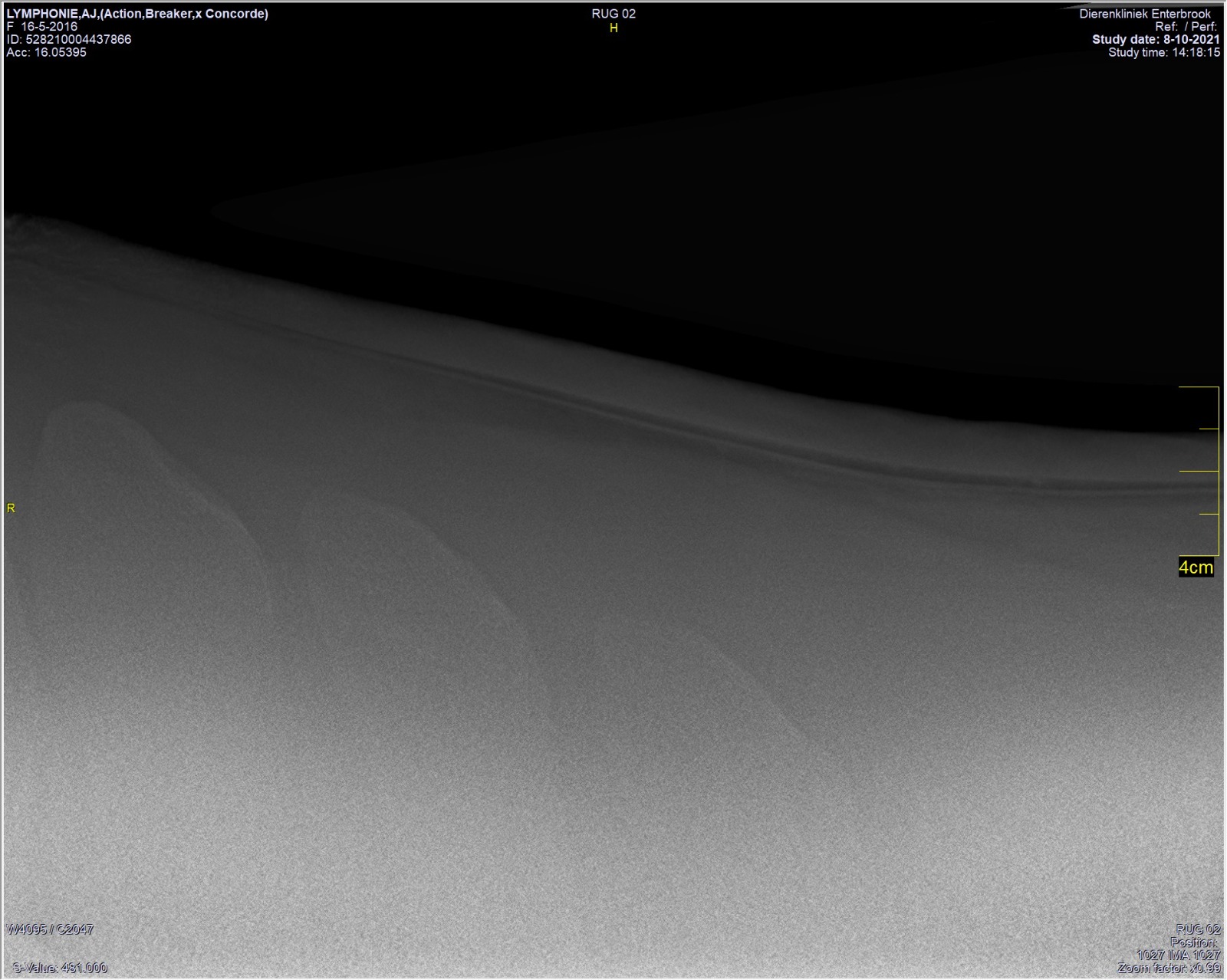This screenshot has height=980, width=1227.
Task: Click the yellow H orientation marker
Action: [x=613, y=28]
